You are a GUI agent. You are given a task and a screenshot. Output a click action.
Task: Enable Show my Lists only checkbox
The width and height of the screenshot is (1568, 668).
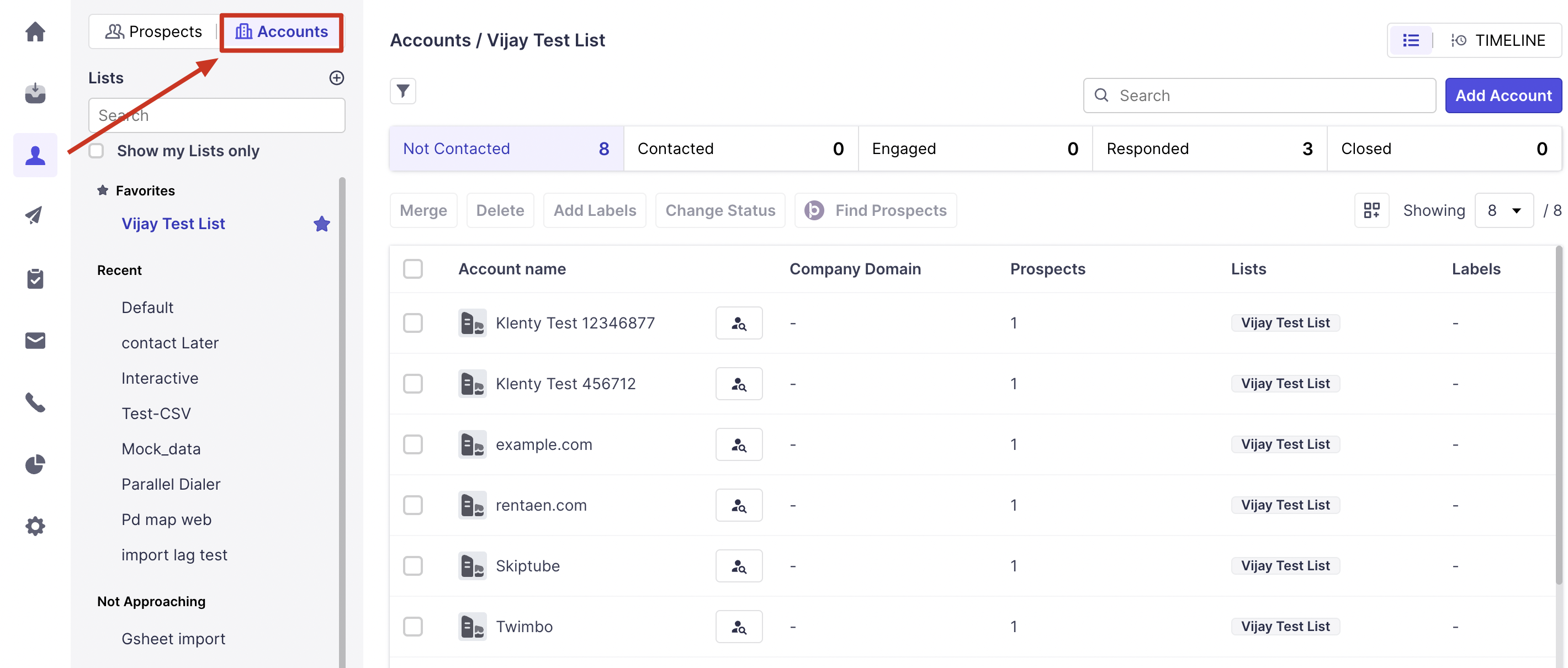pos(96,151)
